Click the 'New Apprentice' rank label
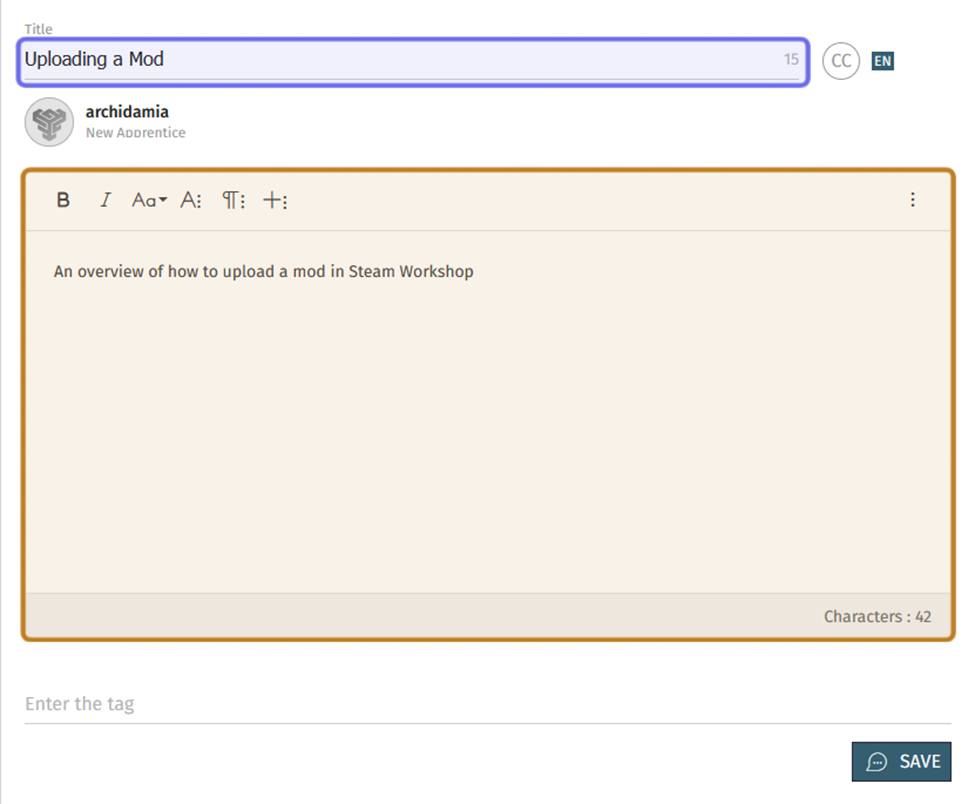 click(135, 133)
